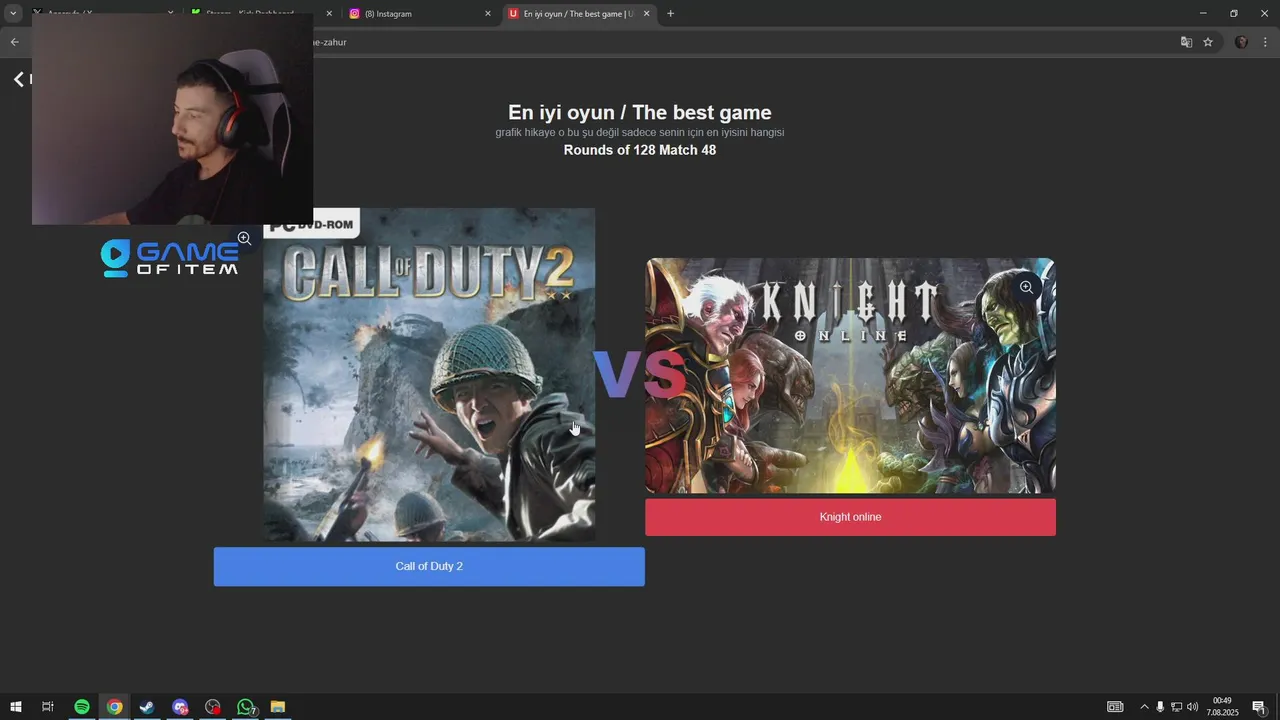This screenshot has height=720, width=1280.
Task: Click the browser address bar
Action: tap(740, 42)
